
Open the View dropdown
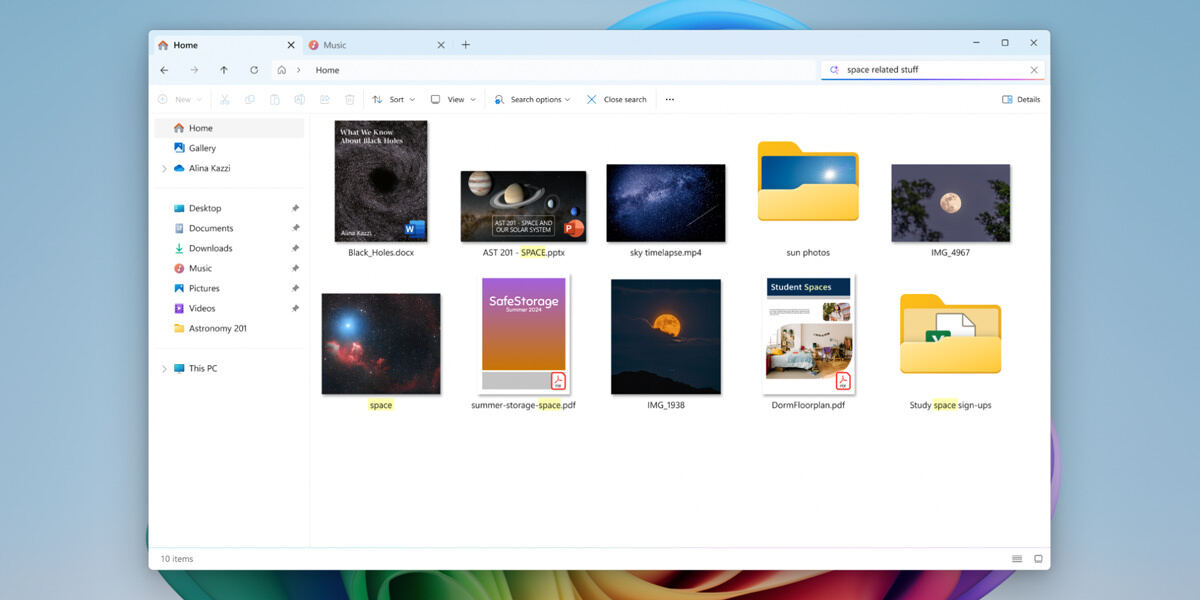click(453, 99)
